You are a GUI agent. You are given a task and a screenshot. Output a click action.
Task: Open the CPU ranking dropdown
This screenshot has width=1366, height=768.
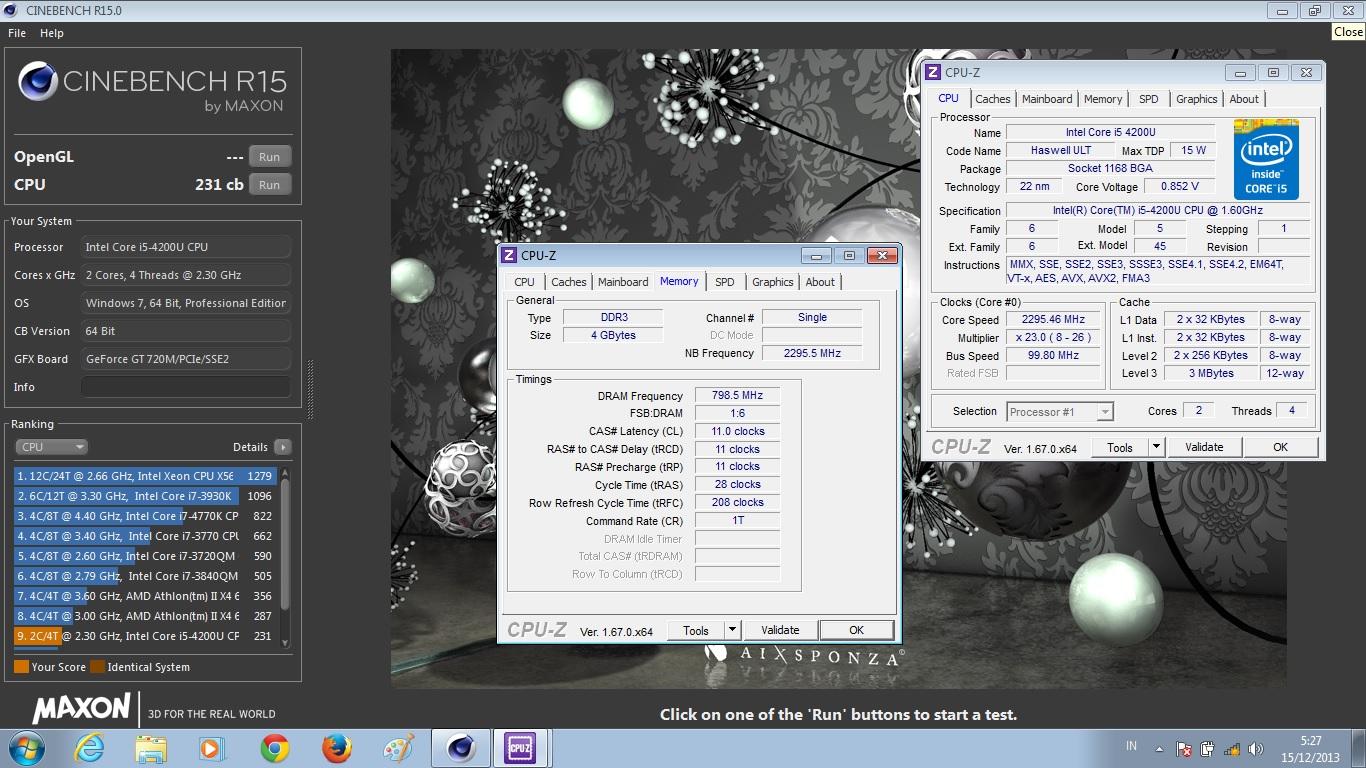coord(51,447)
